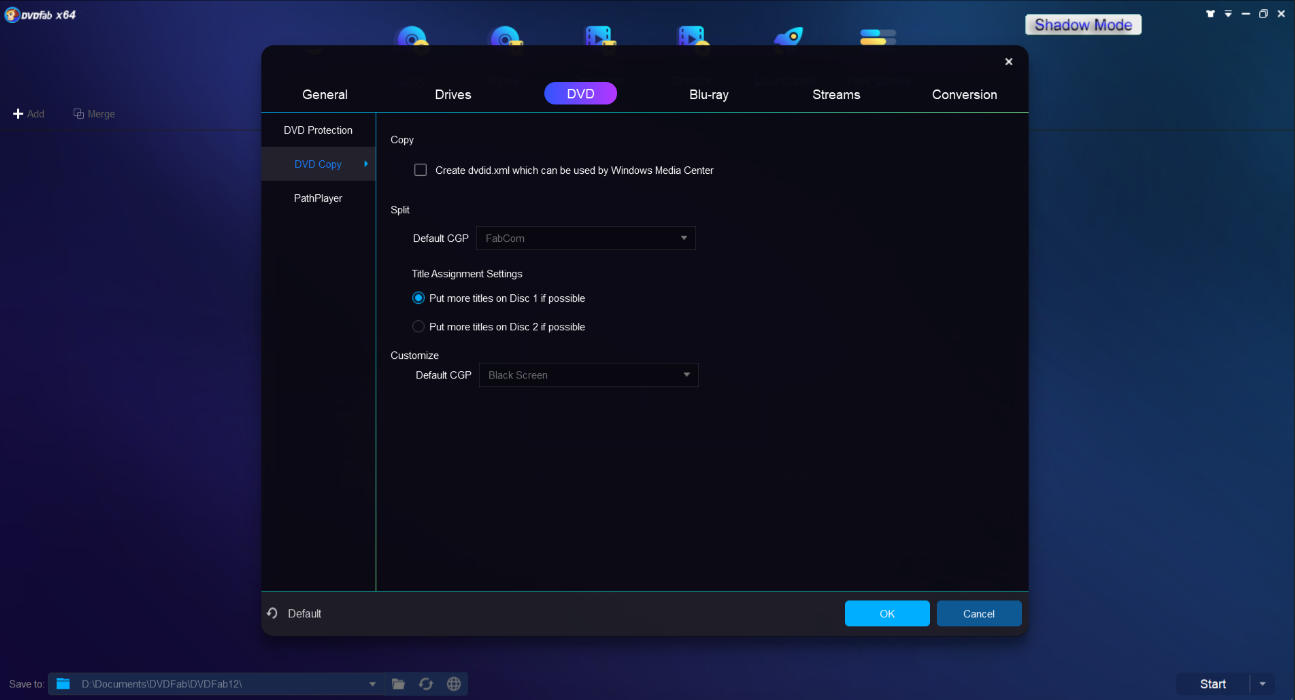The width and height of the screenshot is (1295, 700).
Task: Select PathPlayer in sidebar
Action: click(x=318, y=198)
